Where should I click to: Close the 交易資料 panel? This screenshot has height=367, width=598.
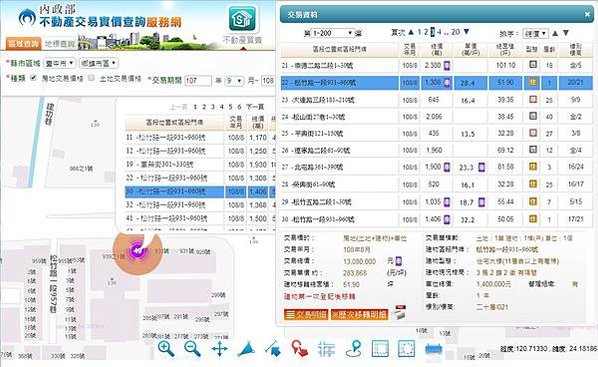[x=587, y=14]
